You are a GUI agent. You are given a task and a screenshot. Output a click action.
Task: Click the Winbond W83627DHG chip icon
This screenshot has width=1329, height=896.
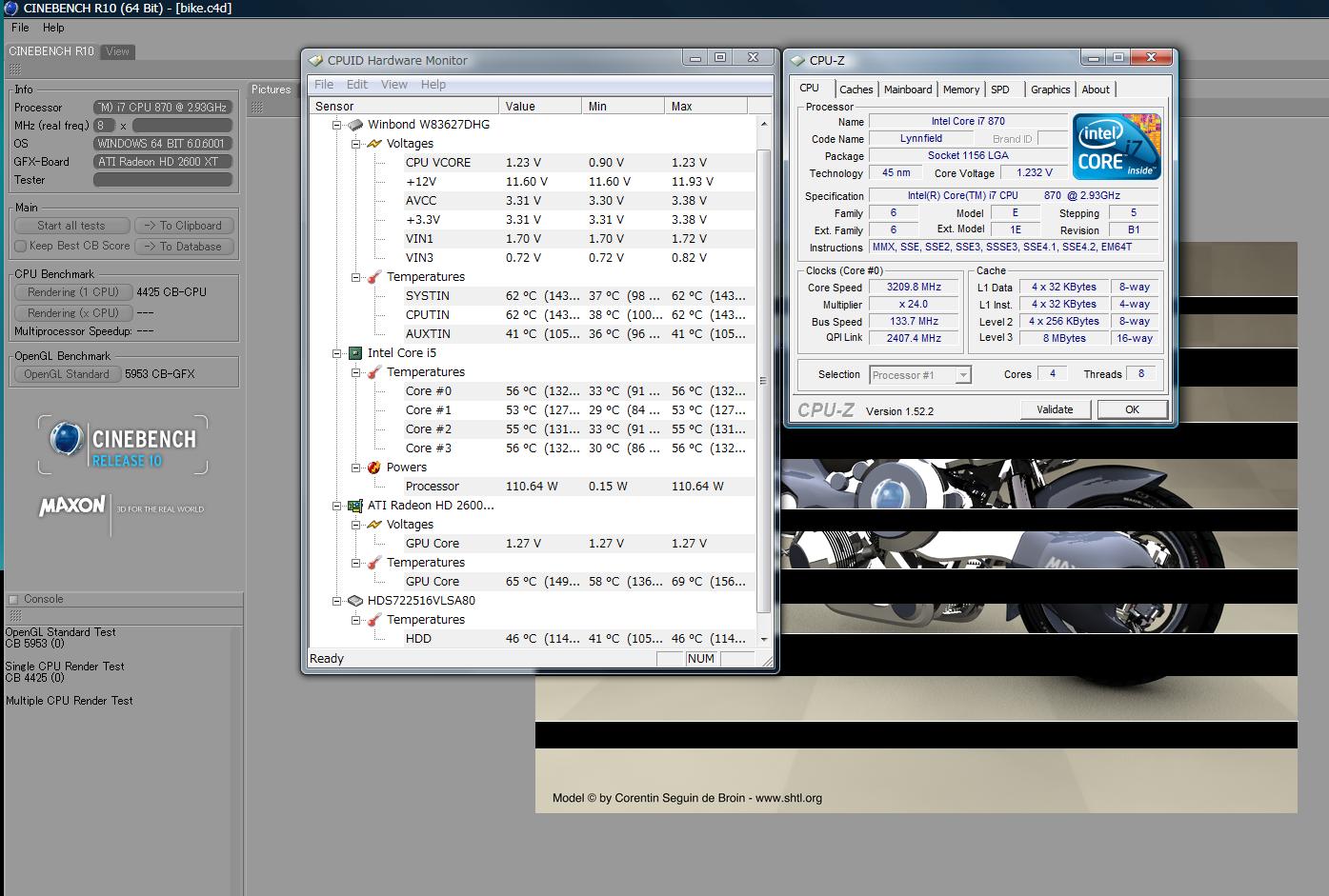point(355,125)
